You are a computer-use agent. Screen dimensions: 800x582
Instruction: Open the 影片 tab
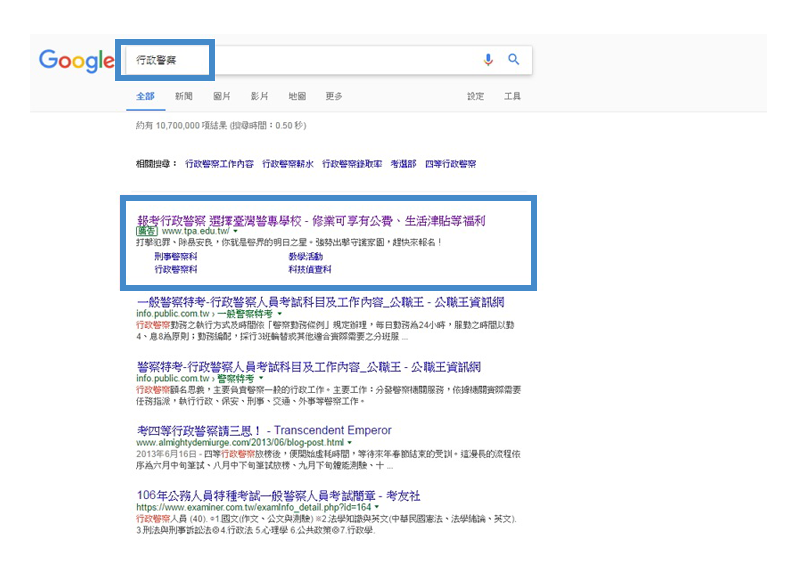point(259,96)
